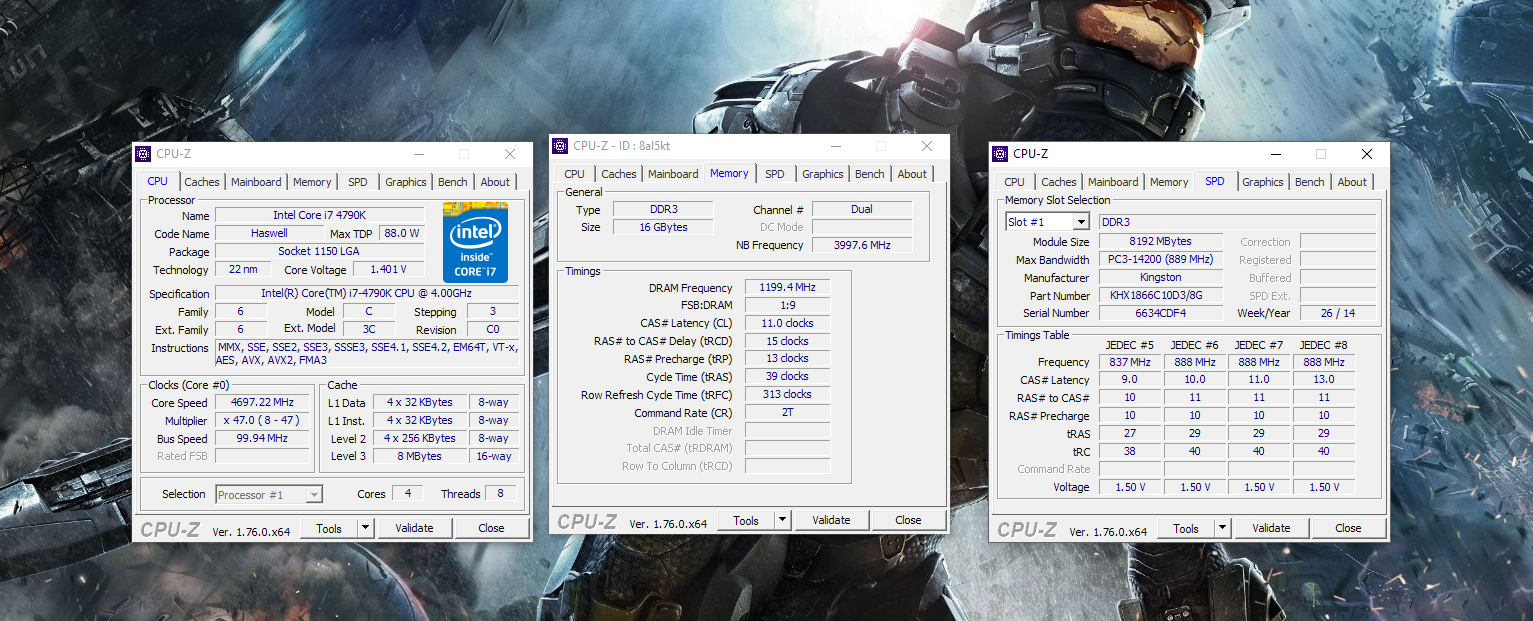
Task: Open Mainboard tab in middle window
Action: [x=673, y=174]
